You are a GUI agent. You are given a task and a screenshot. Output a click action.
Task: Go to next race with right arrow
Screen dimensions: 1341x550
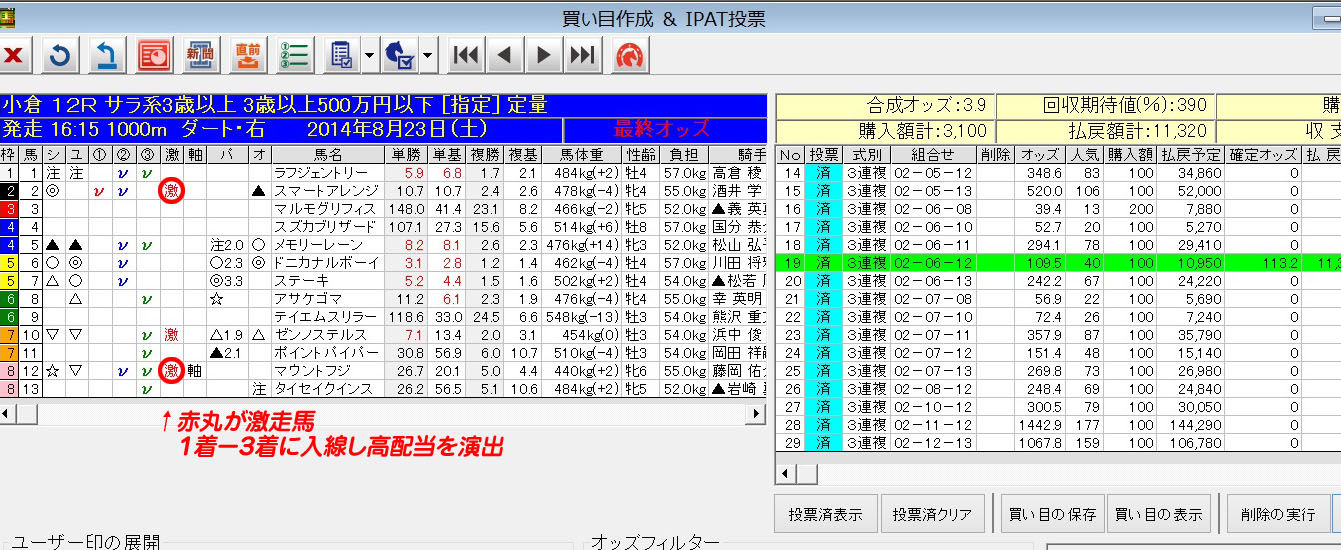tap(543, 55)
